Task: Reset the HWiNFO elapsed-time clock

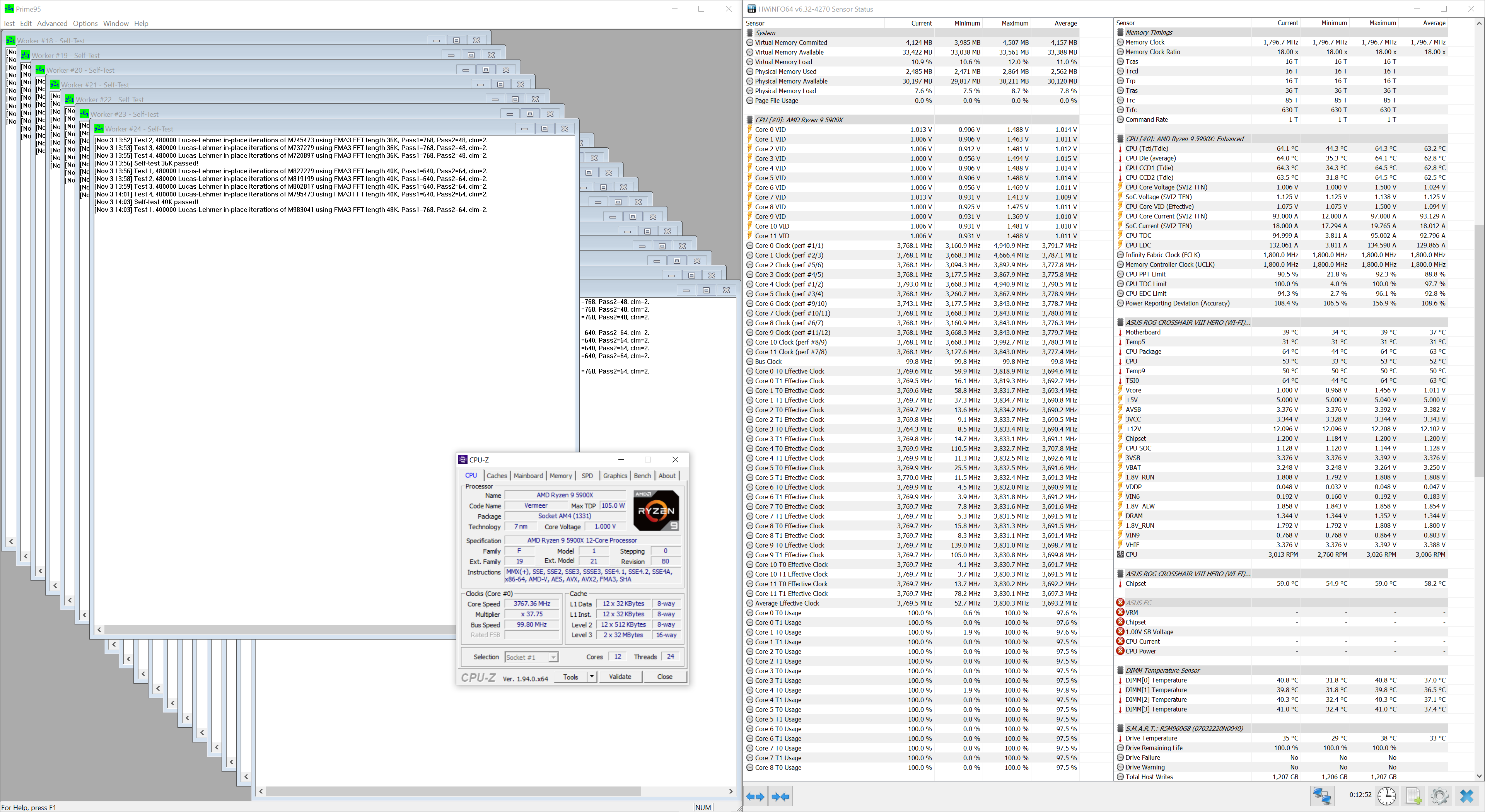Action: tap(1386, 796)
